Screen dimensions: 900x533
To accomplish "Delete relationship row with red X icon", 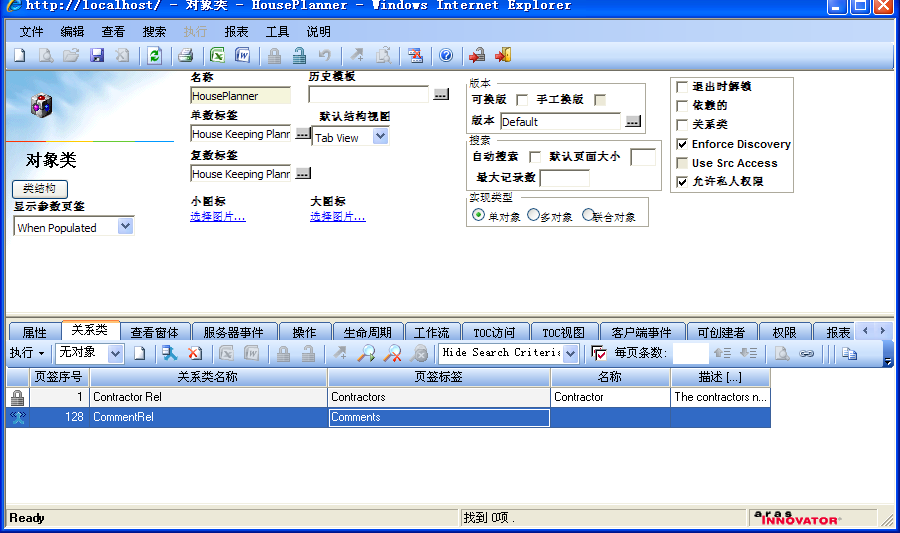I will pos(195,353).
